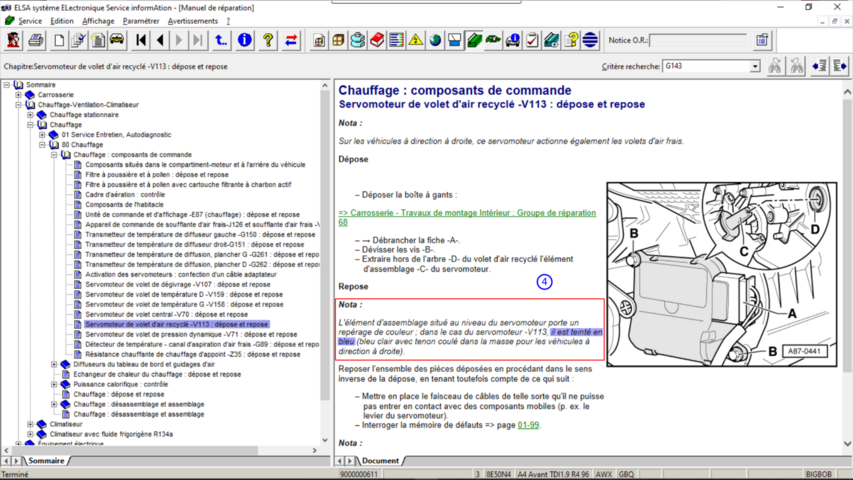Click the blue up-level arrow icon
The width and height of the screenshot is (853, 480).
(221, 40)
